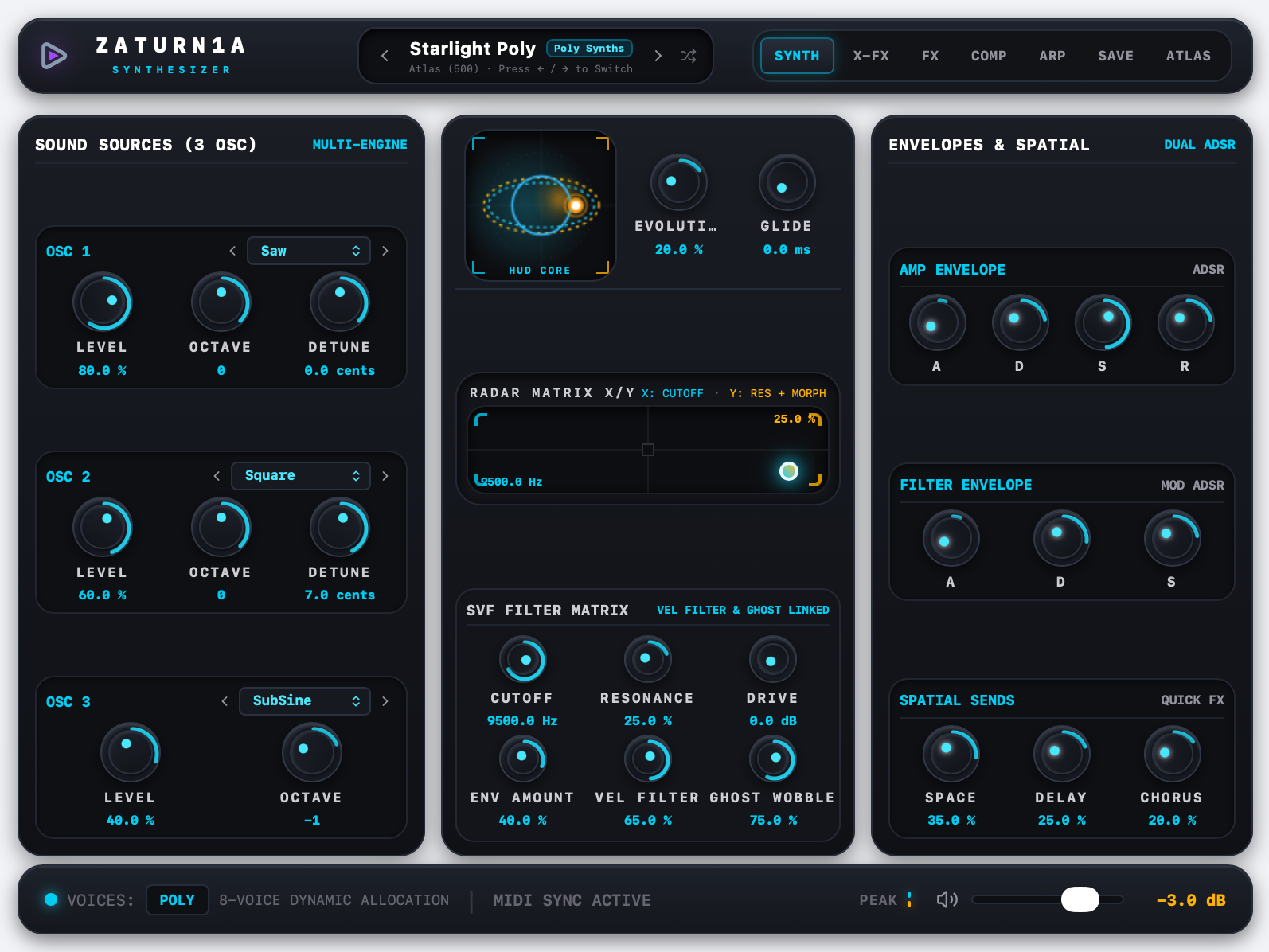
Task: Open the OSC 2 Square waveform dropdown
Action: (x=301, y=476)
